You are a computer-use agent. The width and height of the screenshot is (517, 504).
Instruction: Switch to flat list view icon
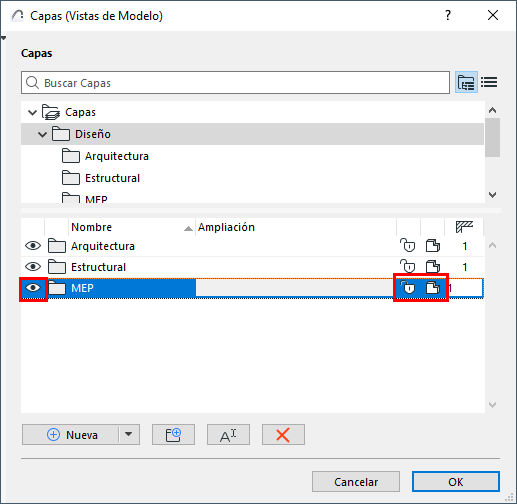coord(489,82)
